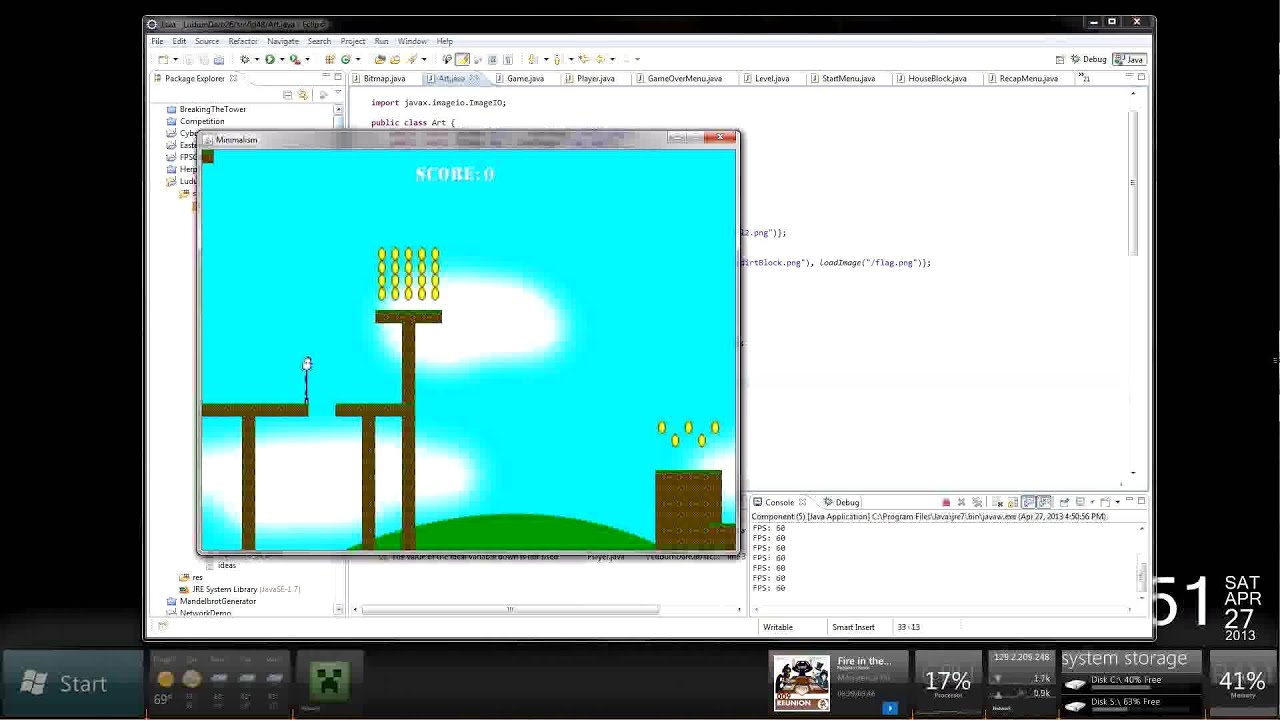Click the Pin Console icon
This screenshot has width=1280, height=720.
coord(1065,502)
